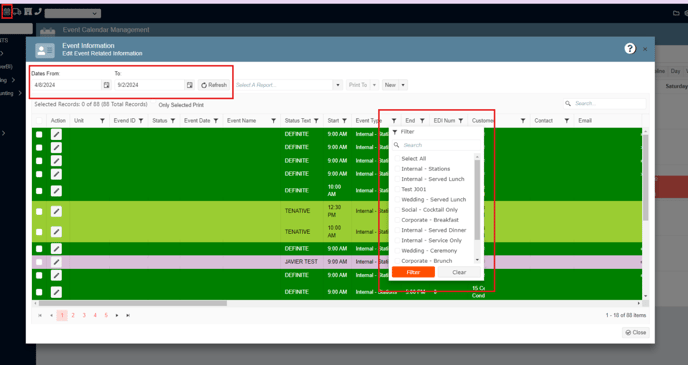The width and height of the screenshot is (688, 365).
Task: Open the Dates From calendar picker icon
Action: pos(106,85)
